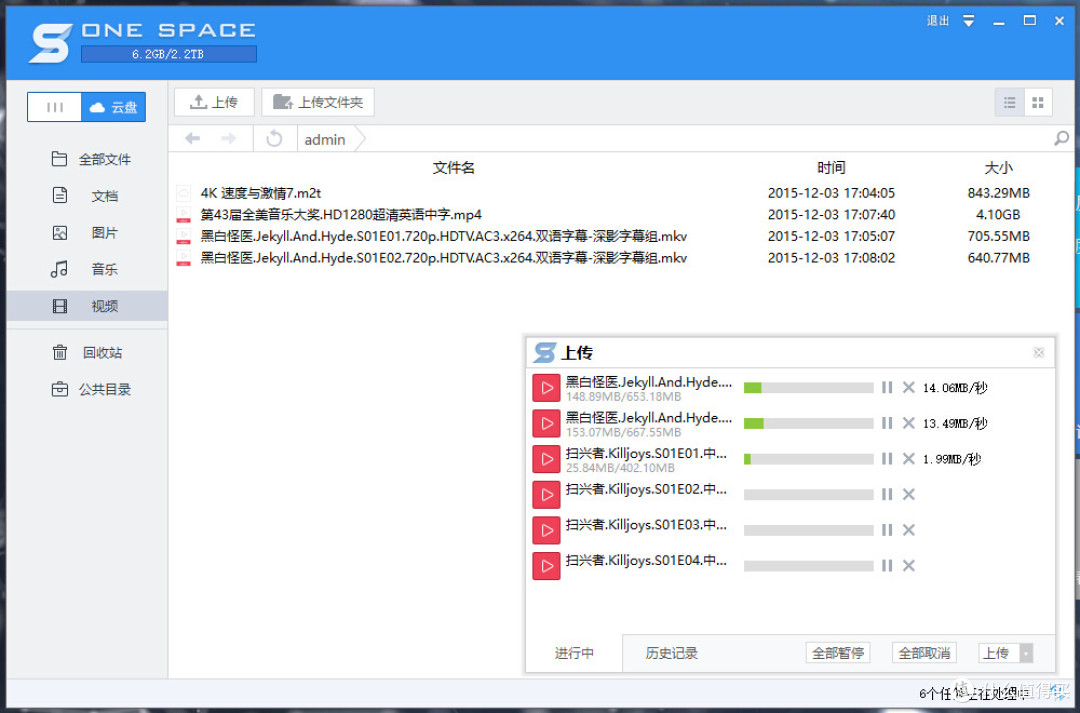Open 音乐 music category
Screen dimensions: 1080x713
click(x=87, y=269)
